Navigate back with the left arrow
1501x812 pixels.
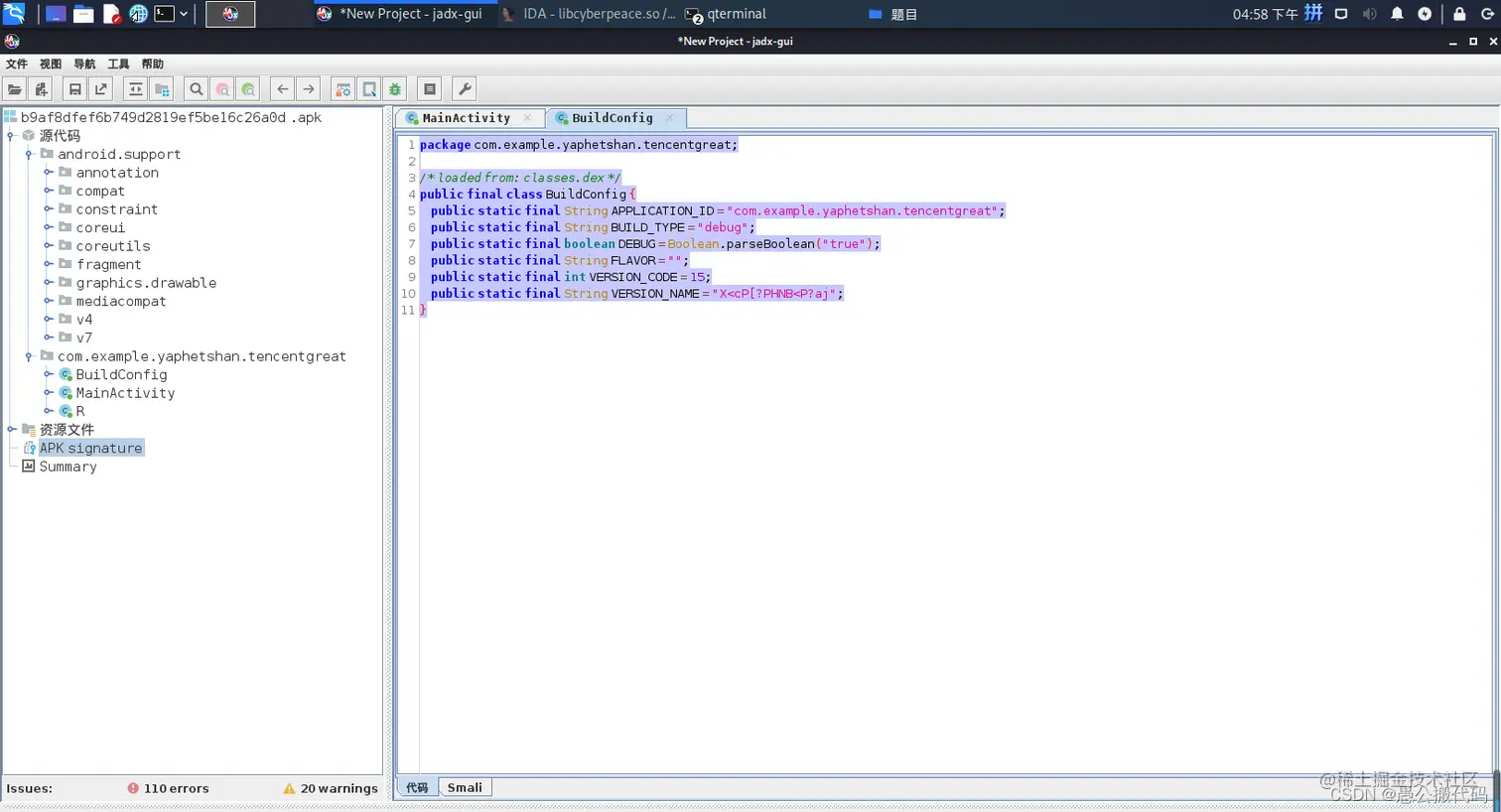(x=283, y=89)
